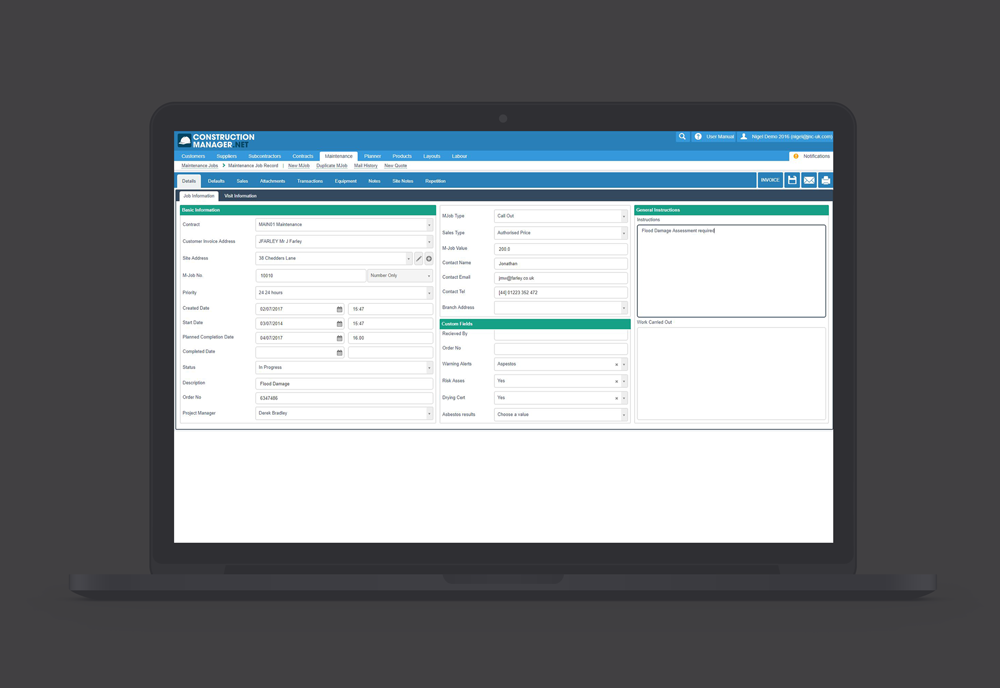Image resolution: width=1000 pixels, height=688 pixels.
Task: Open the Asbestos results dropdown
Action: 623,415
